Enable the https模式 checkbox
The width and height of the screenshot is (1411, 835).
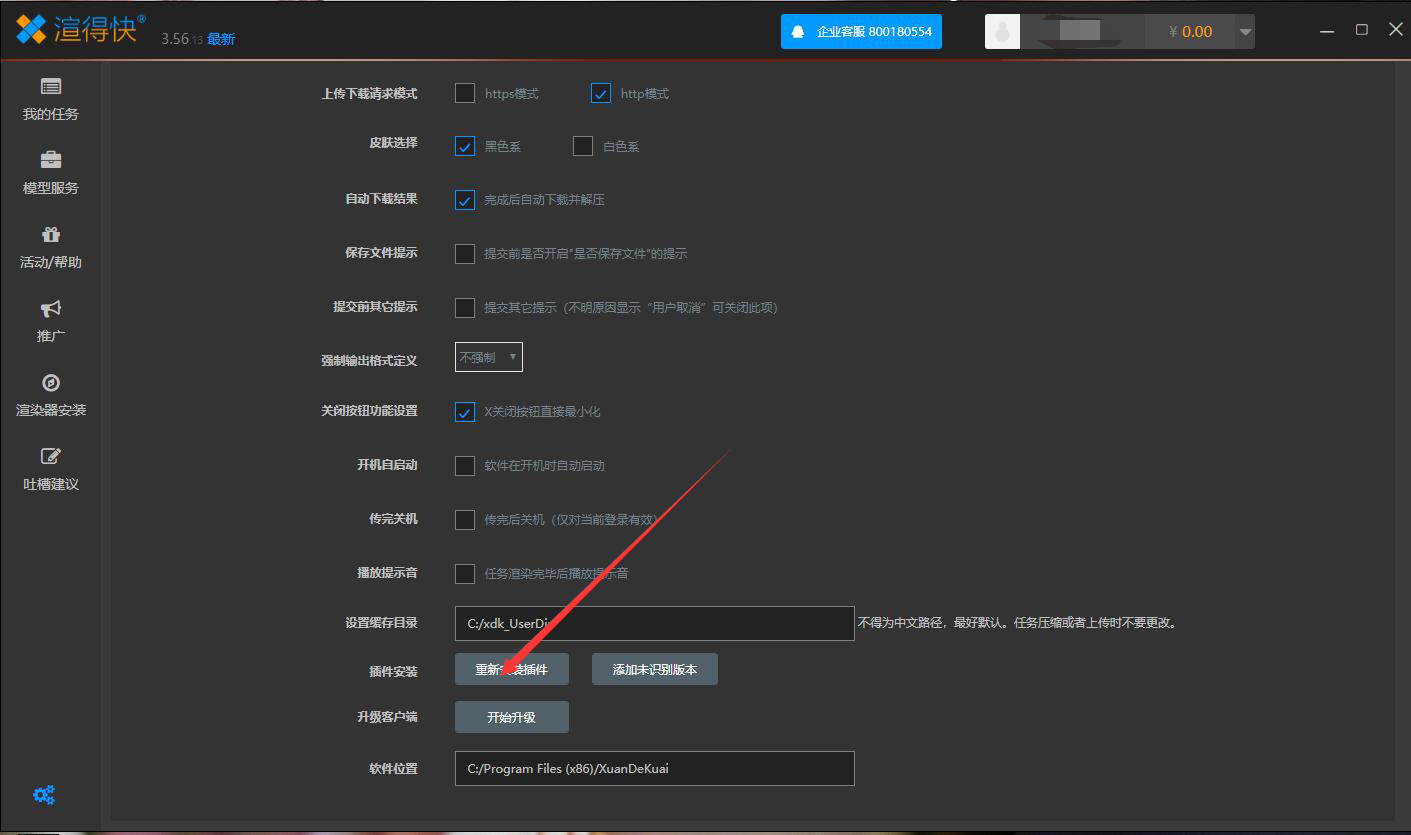click(464, 93)
